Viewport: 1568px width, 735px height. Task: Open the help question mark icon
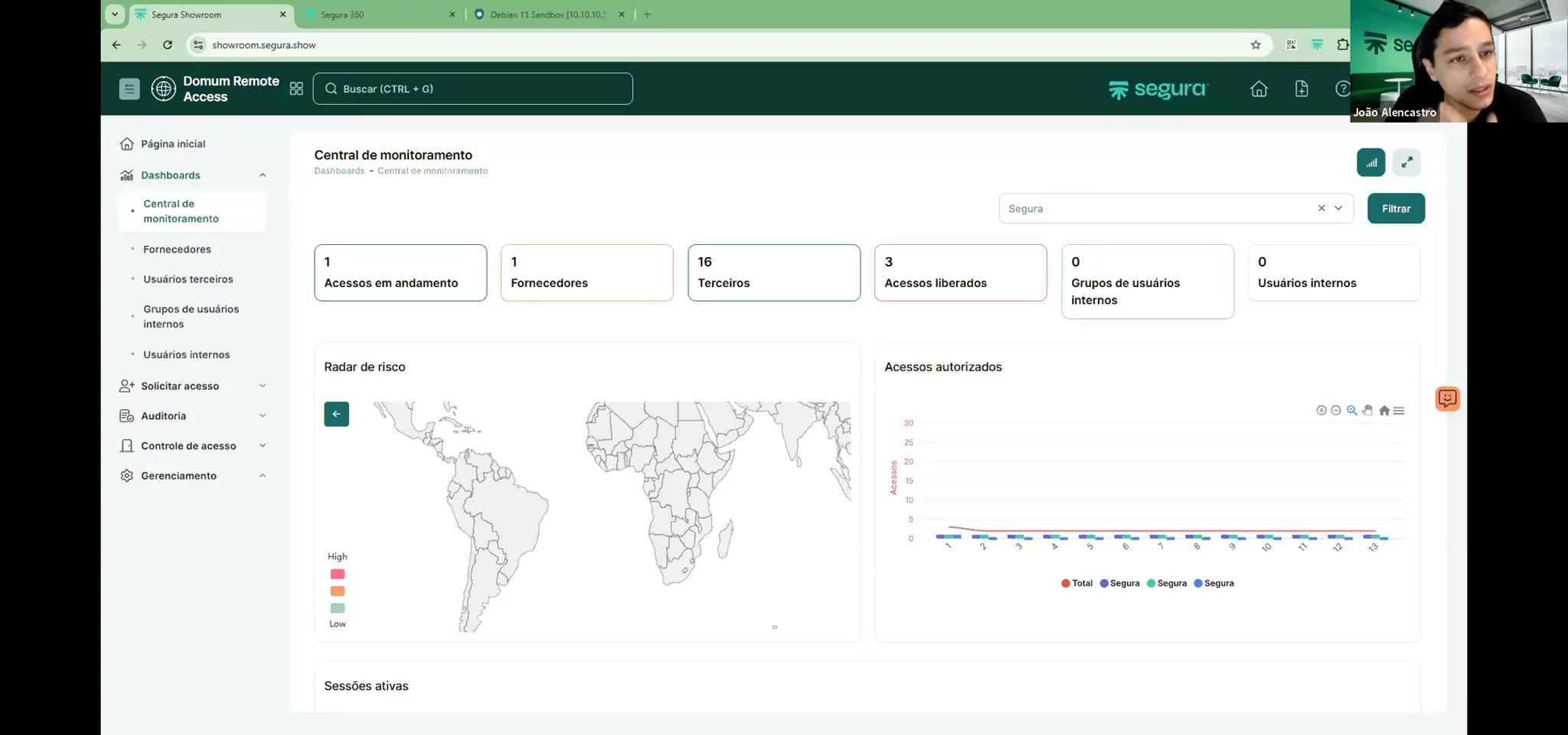(1342, 89)
